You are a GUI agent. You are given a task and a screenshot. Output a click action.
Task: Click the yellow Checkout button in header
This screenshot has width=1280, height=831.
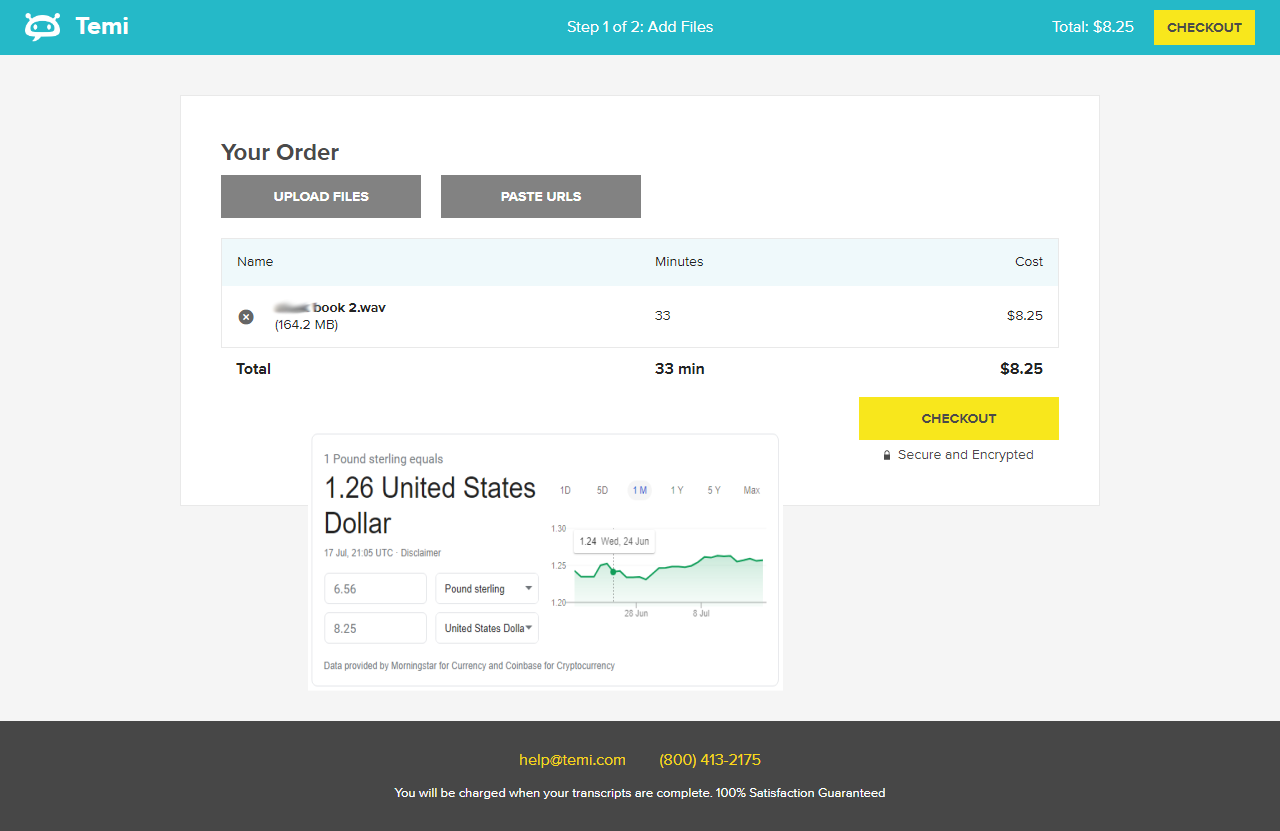pos(1204,28)
